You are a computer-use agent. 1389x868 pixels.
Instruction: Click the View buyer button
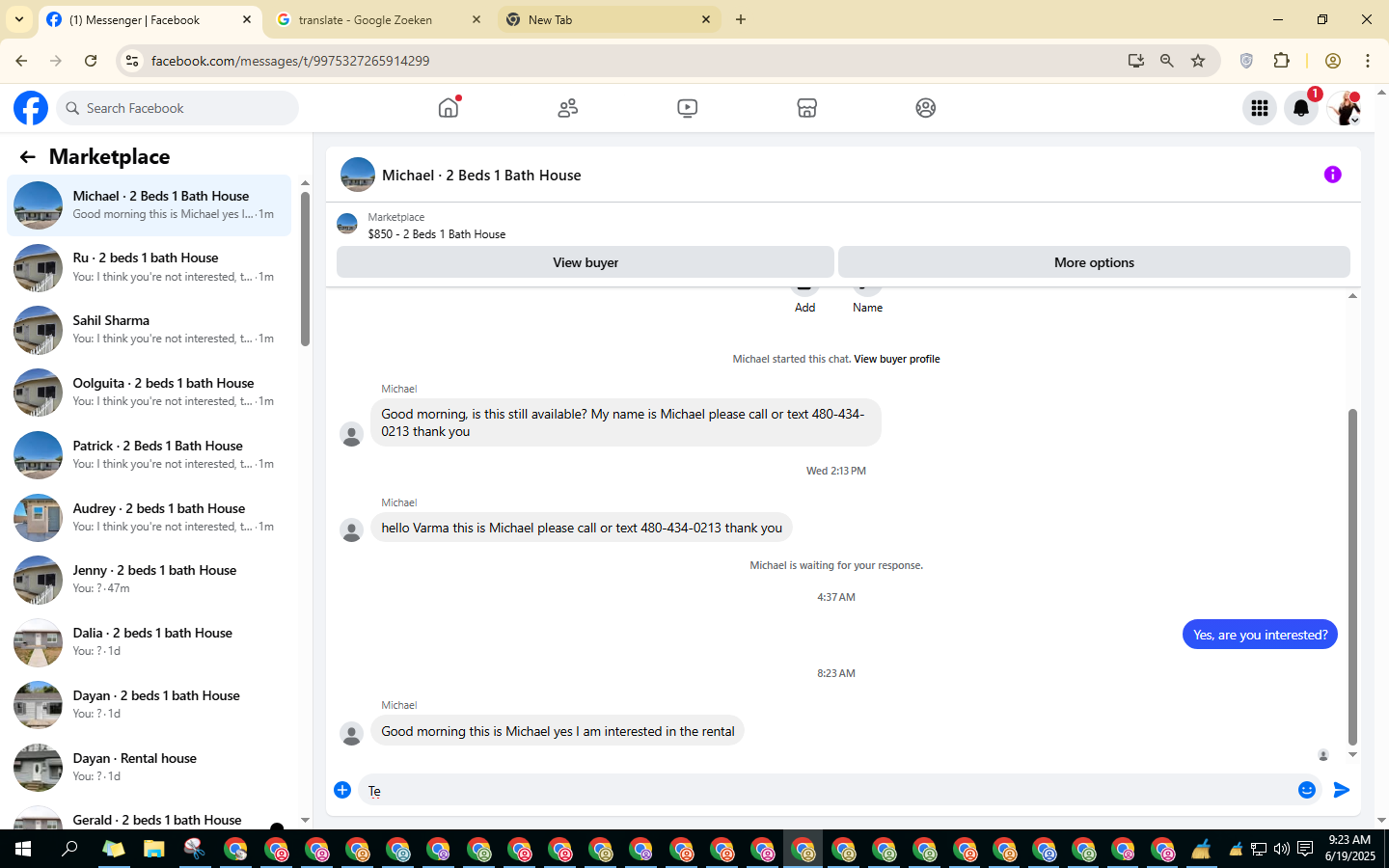tap(586, 262)
